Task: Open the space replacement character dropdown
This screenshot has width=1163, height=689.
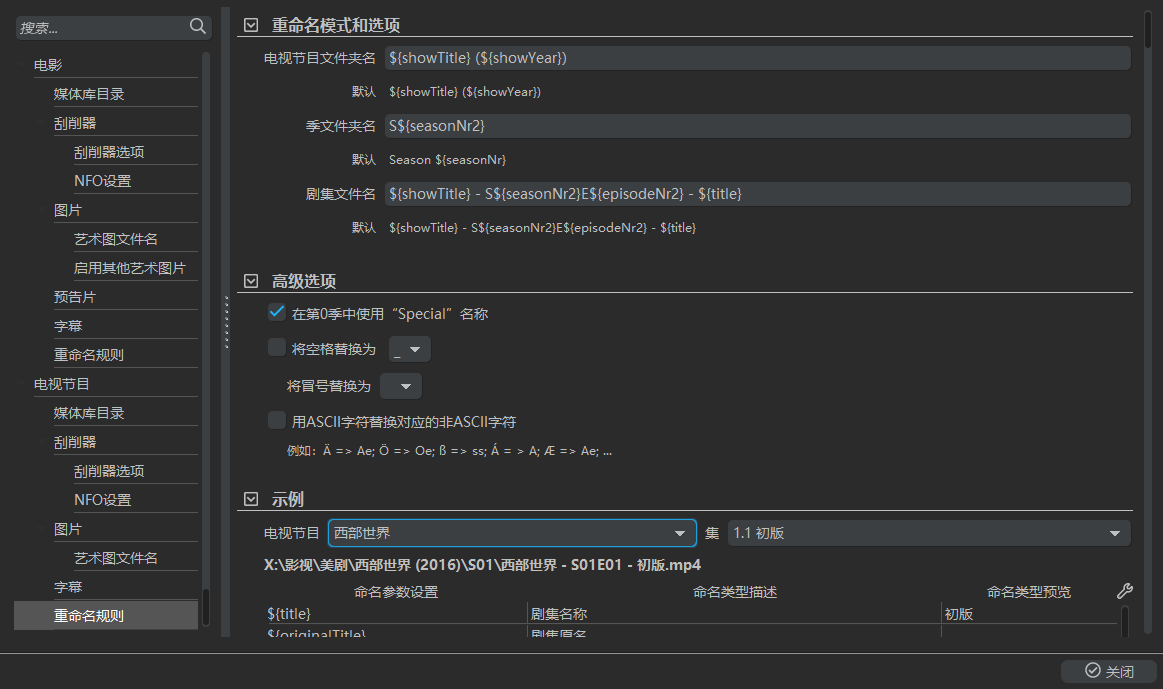Action: pyautogui.click(x=410, y=349)
